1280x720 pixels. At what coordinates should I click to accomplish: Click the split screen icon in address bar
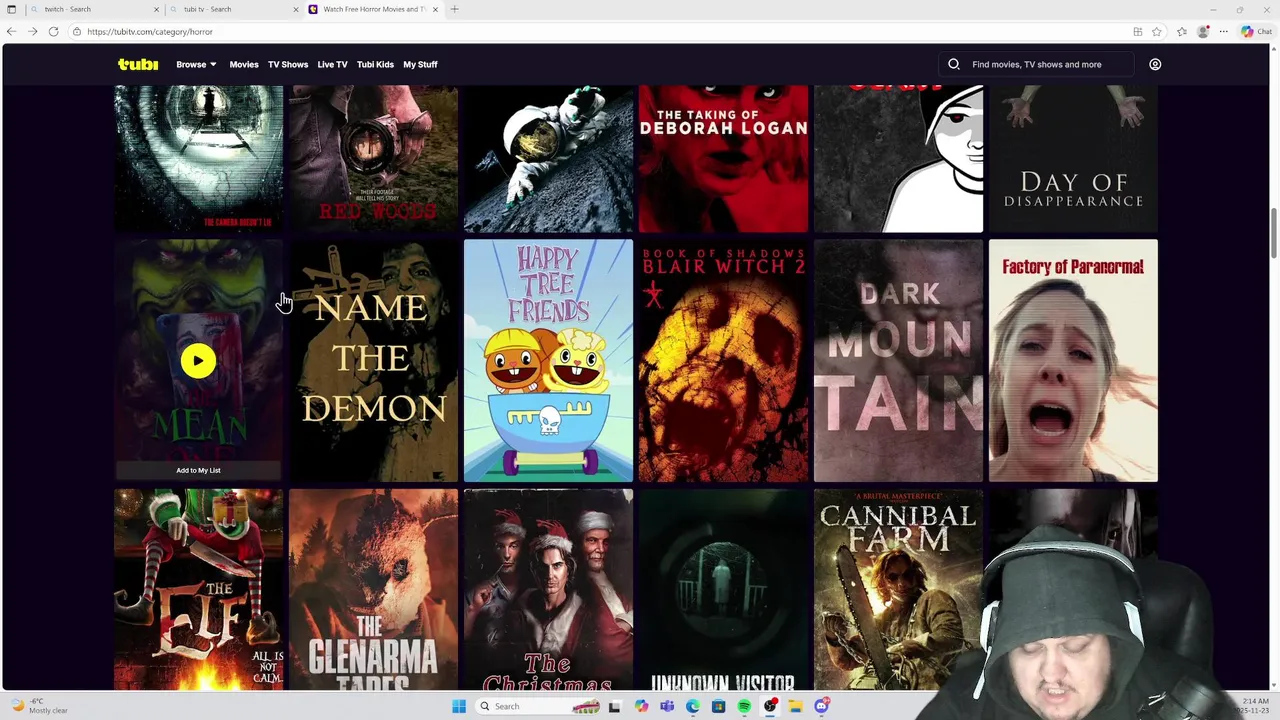pyautogui.click(x=1138, y=32)
